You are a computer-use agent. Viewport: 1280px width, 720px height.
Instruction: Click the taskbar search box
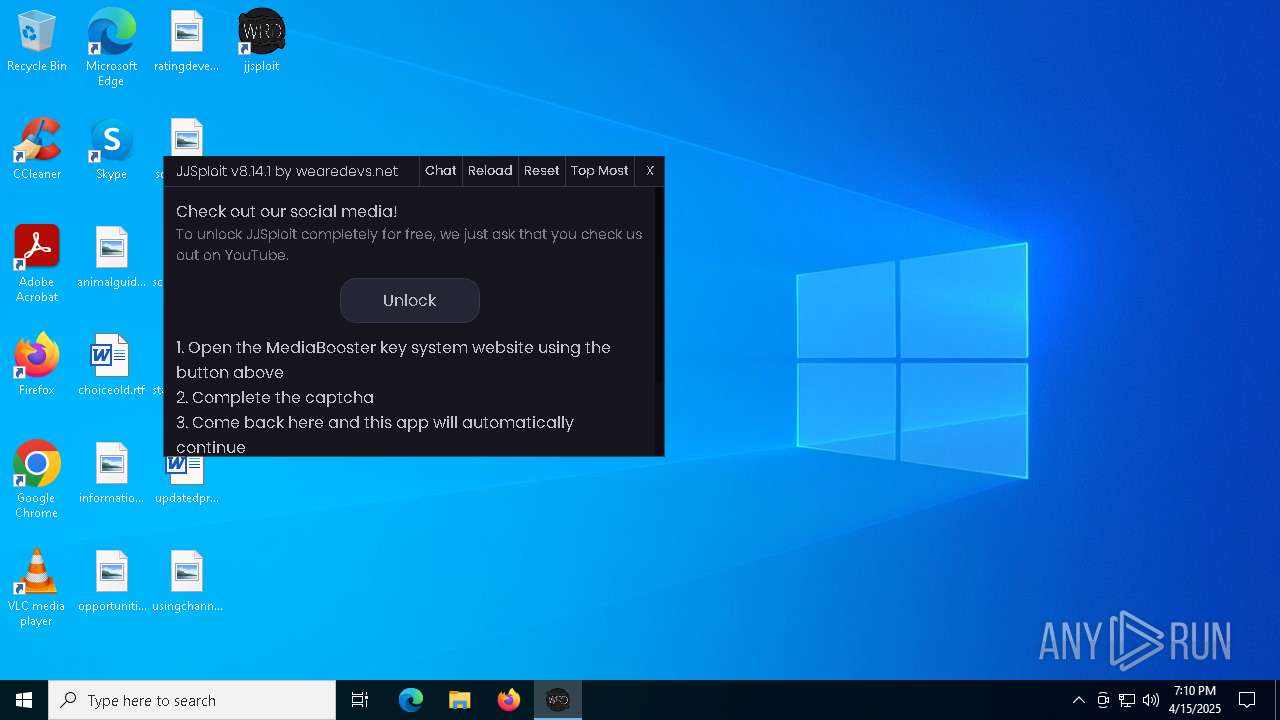tap(192, 700)
